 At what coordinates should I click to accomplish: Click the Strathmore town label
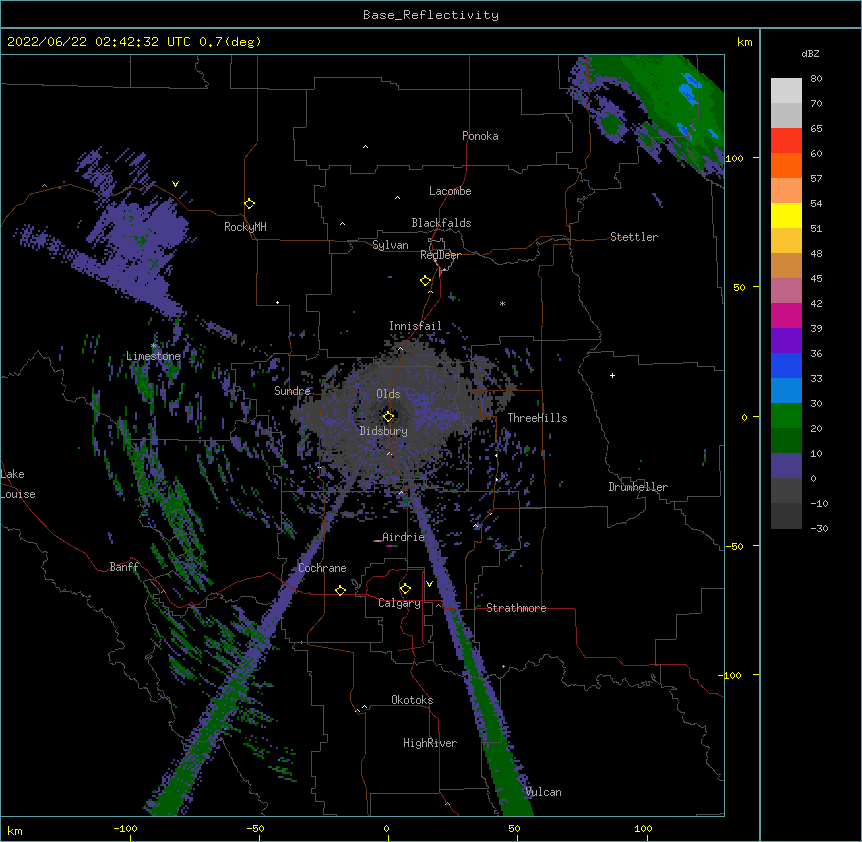(516, 608)
